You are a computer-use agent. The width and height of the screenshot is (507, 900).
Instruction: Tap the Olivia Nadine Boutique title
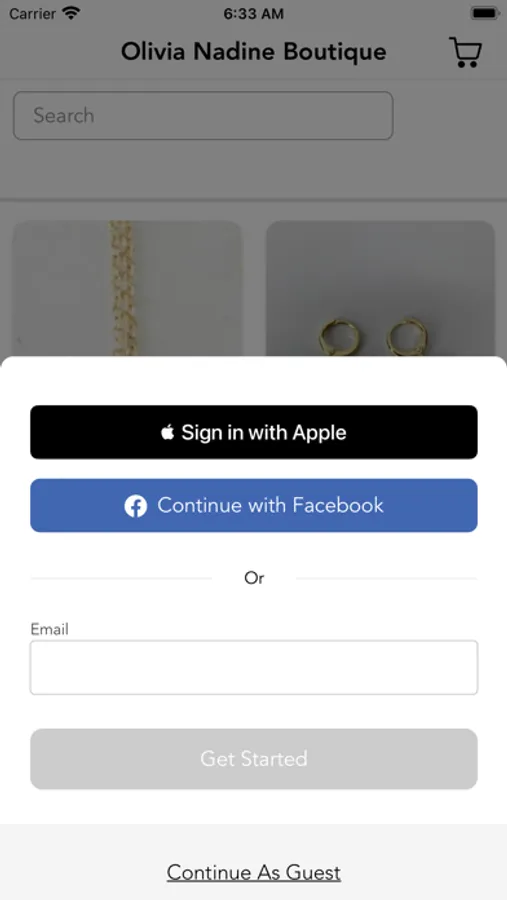pyautogui.click(x=254, y=52)
